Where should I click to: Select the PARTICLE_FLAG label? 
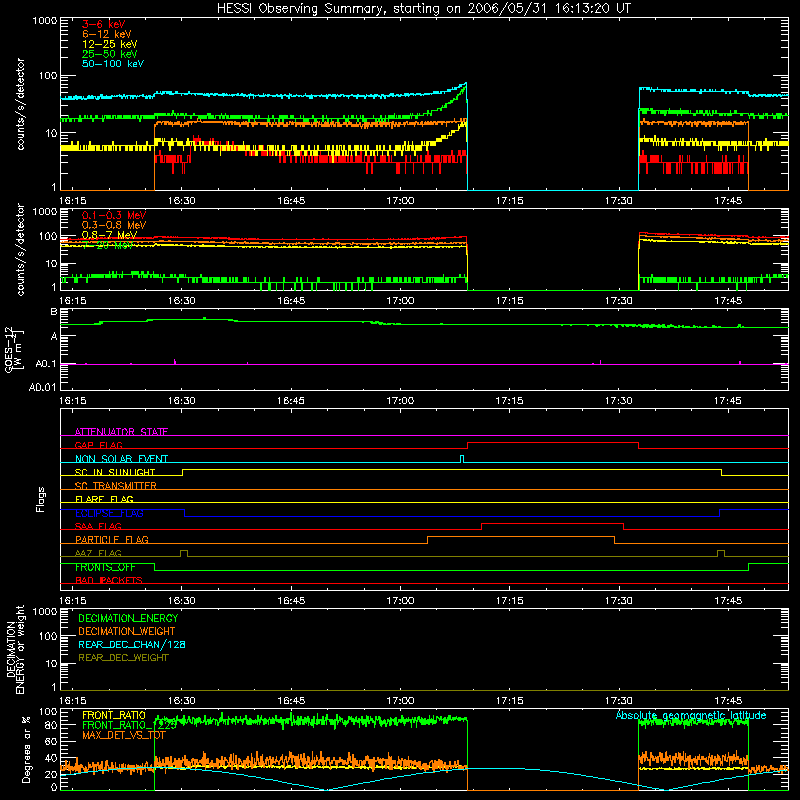point(112,540)
